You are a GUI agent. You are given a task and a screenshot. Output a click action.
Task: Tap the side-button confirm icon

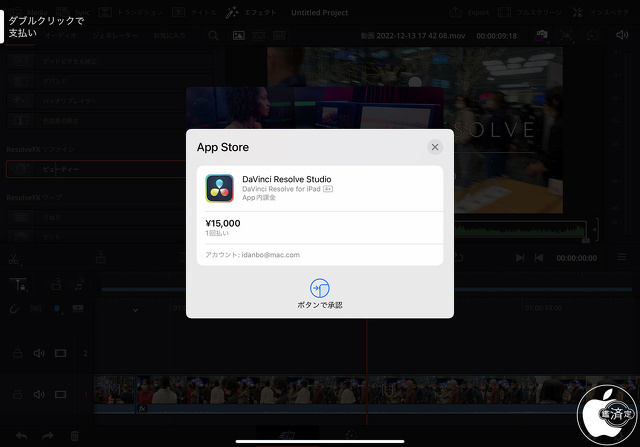[x=319, y=288]
